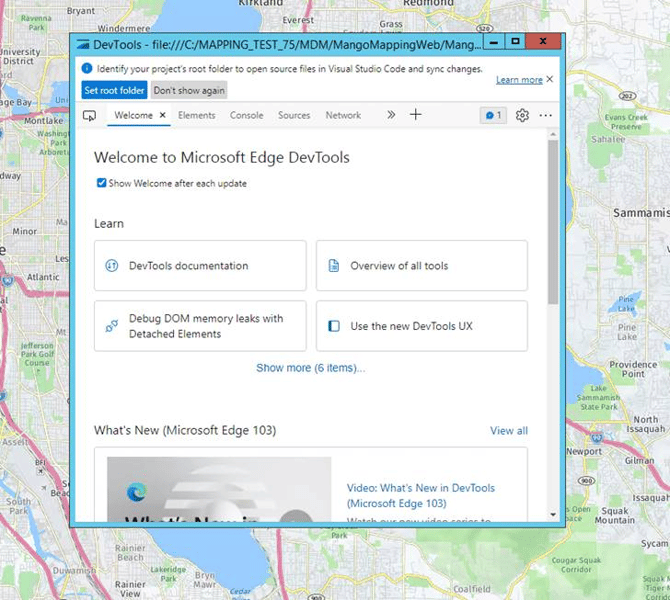Click the Learn section heading
The width and height of the screenshot is (670, 600).
[x=109, y=224]
